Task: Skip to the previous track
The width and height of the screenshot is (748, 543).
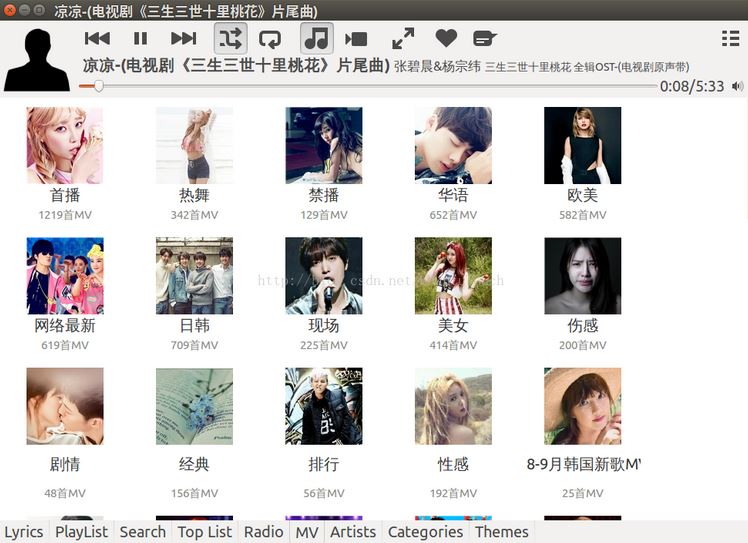Action: 97,38
